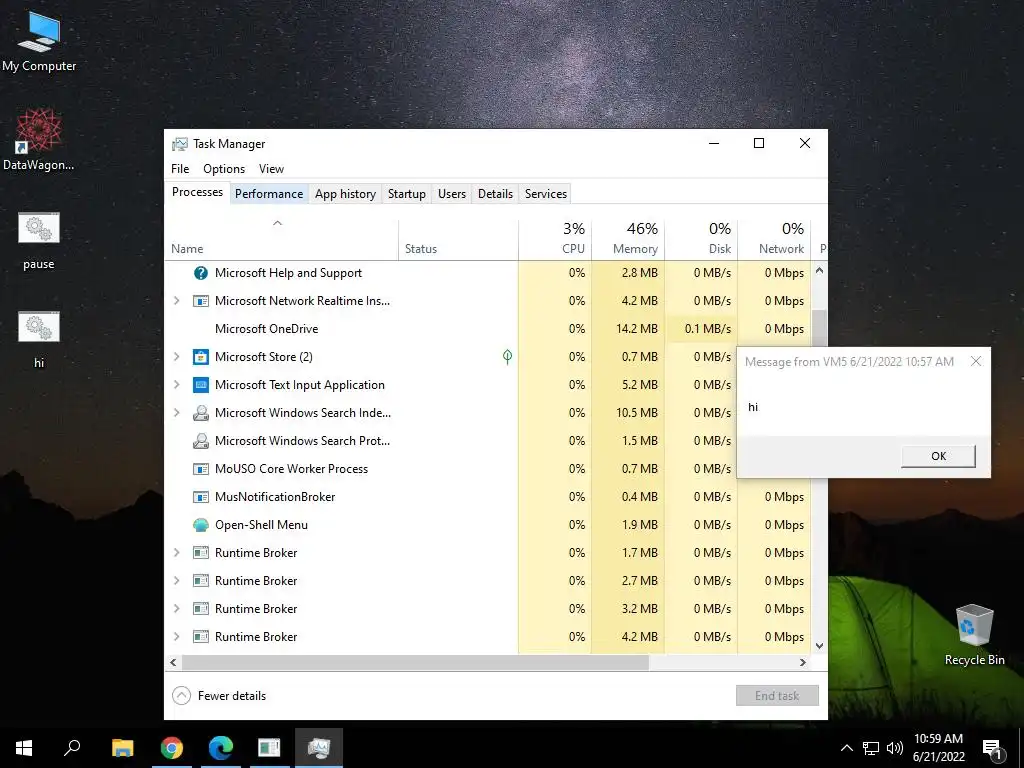Select the Microsoft OneDrive process row
Image resolution: width=1024 pixels, height=768 pixels.
tap(488, 329)
